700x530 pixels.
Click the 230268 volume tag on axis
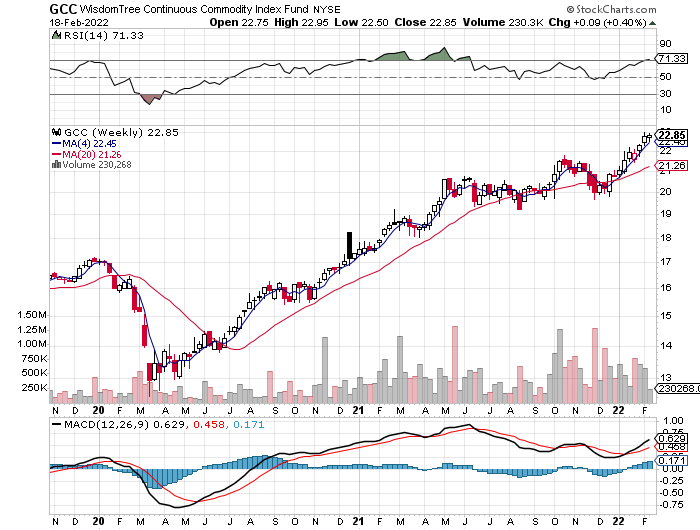677,388
